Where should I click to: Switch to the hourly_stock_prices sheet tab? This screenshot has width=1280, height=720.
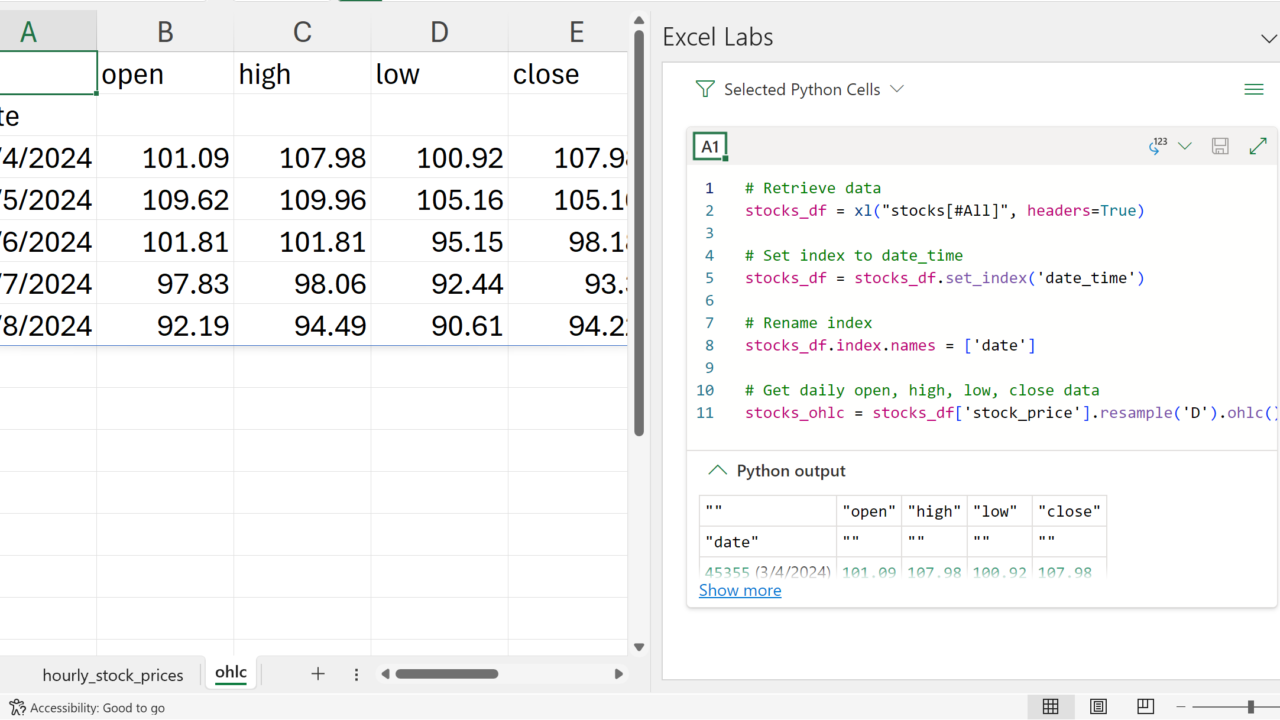click(113, 675)
